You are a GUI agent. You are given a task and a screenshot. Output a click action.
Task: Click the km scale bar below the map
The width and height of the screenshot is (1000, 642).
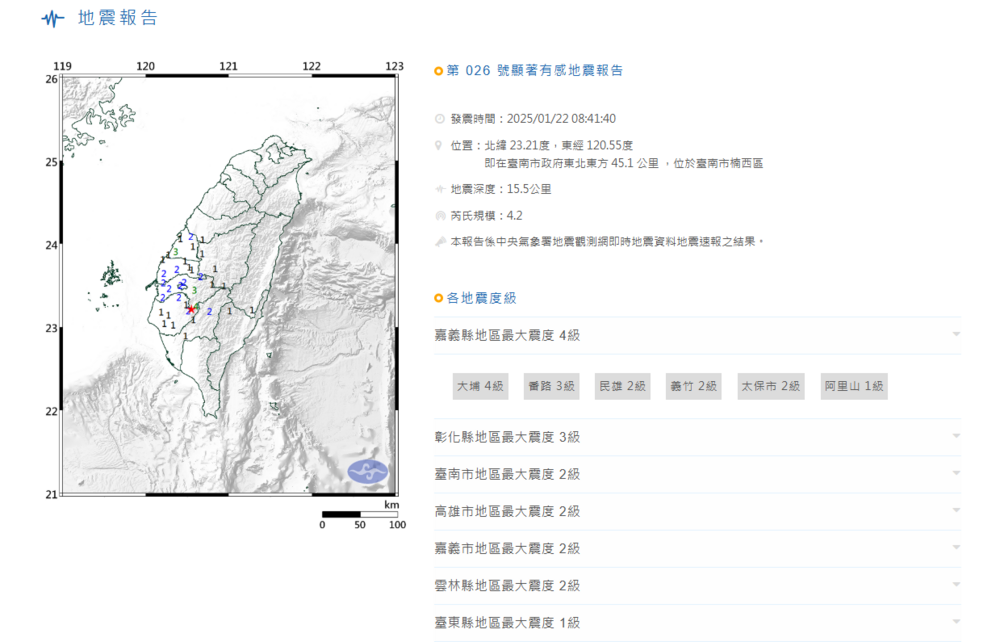pyautogui.click(x=360, y=514)
